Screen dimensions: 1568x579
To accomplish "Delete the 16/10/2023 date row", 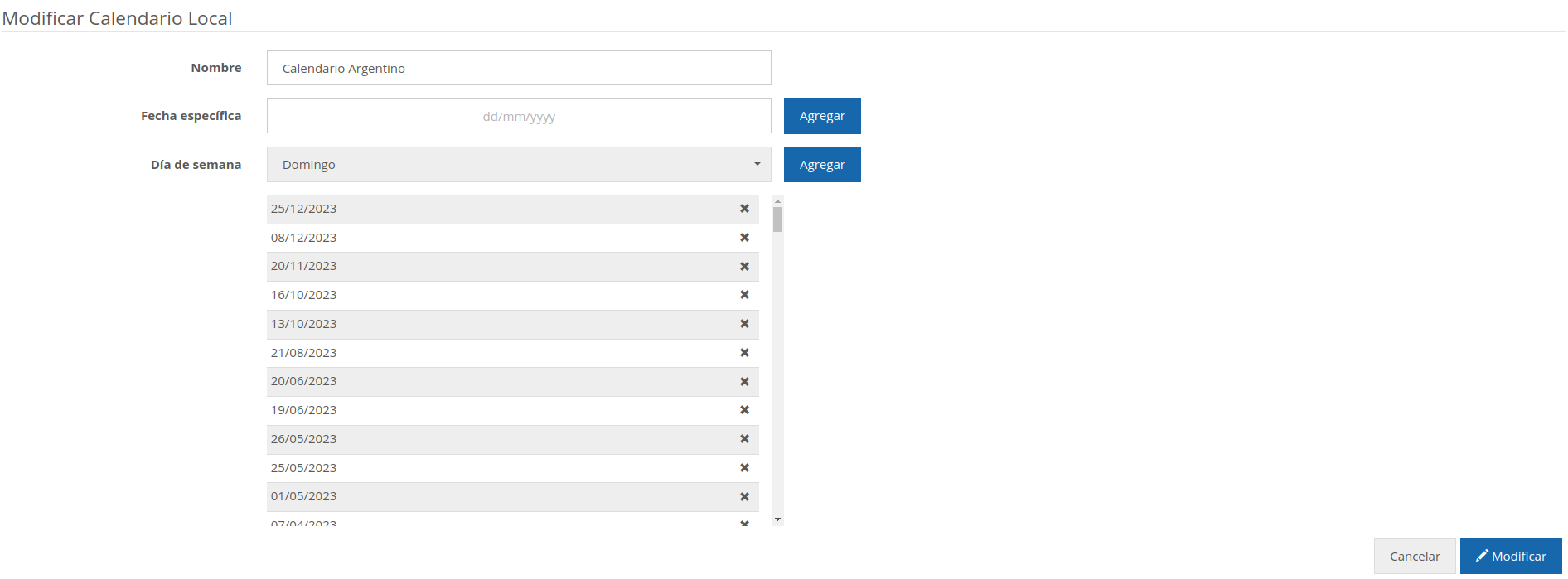I will click(x=744, y=295).
